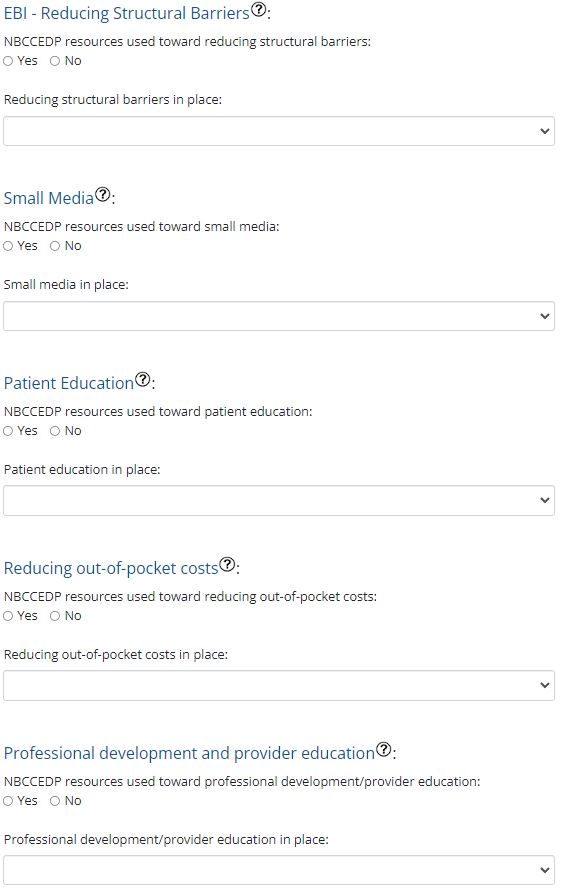Click the help icon next to Small Media
The width and height of the screenshot is (568, 894).
[102, 194]
